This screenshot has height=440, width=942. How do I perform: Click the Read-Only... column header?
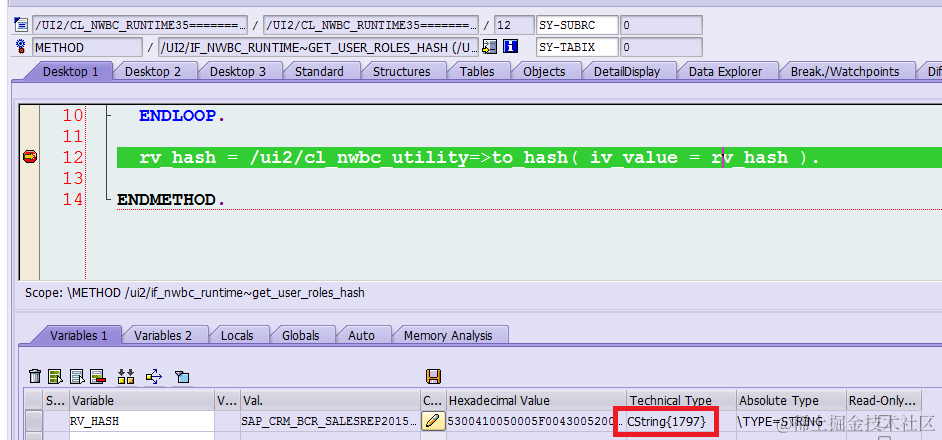883,400
